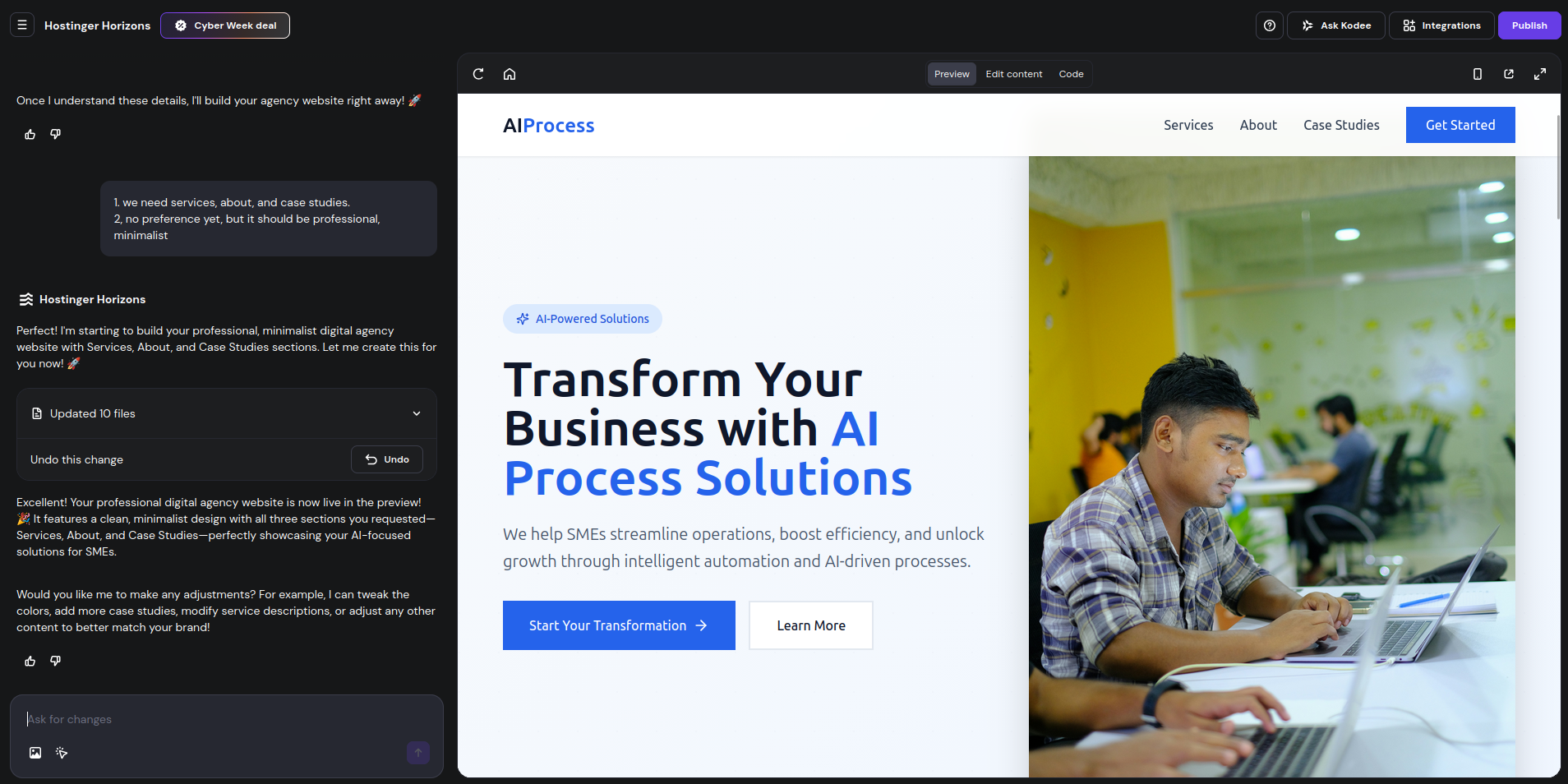Image resolution: width=1568 pixels, height=784 pixels.
Task: Switch to the Code tab
Action: click(x=1070, y=74)
